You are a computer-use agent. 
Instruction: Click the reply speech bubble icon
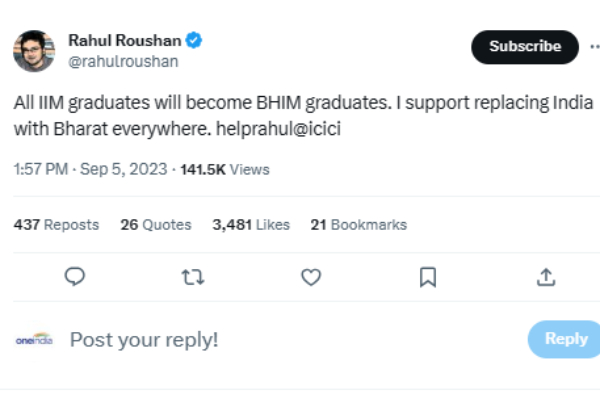coord(74,278)
